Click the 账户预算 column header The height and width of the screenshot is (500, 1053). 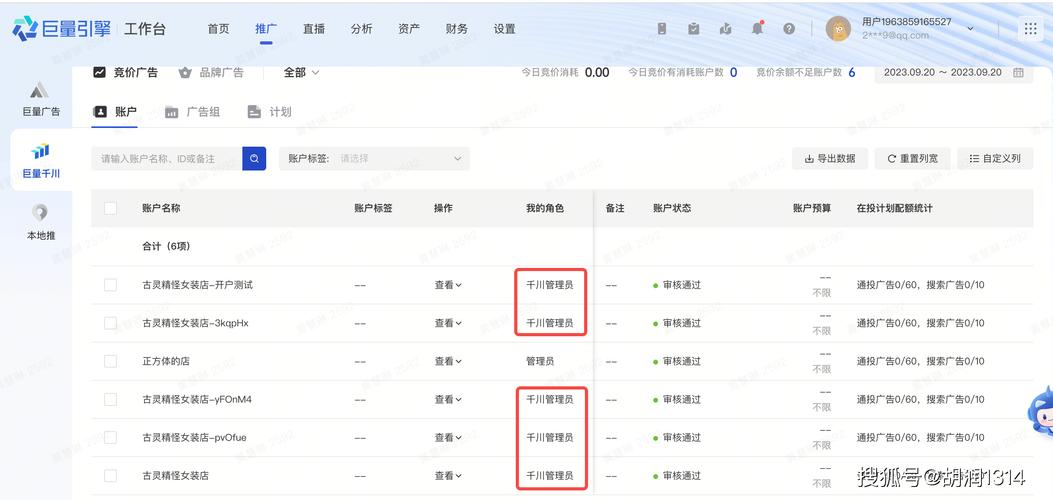click(x=812, y=208)
